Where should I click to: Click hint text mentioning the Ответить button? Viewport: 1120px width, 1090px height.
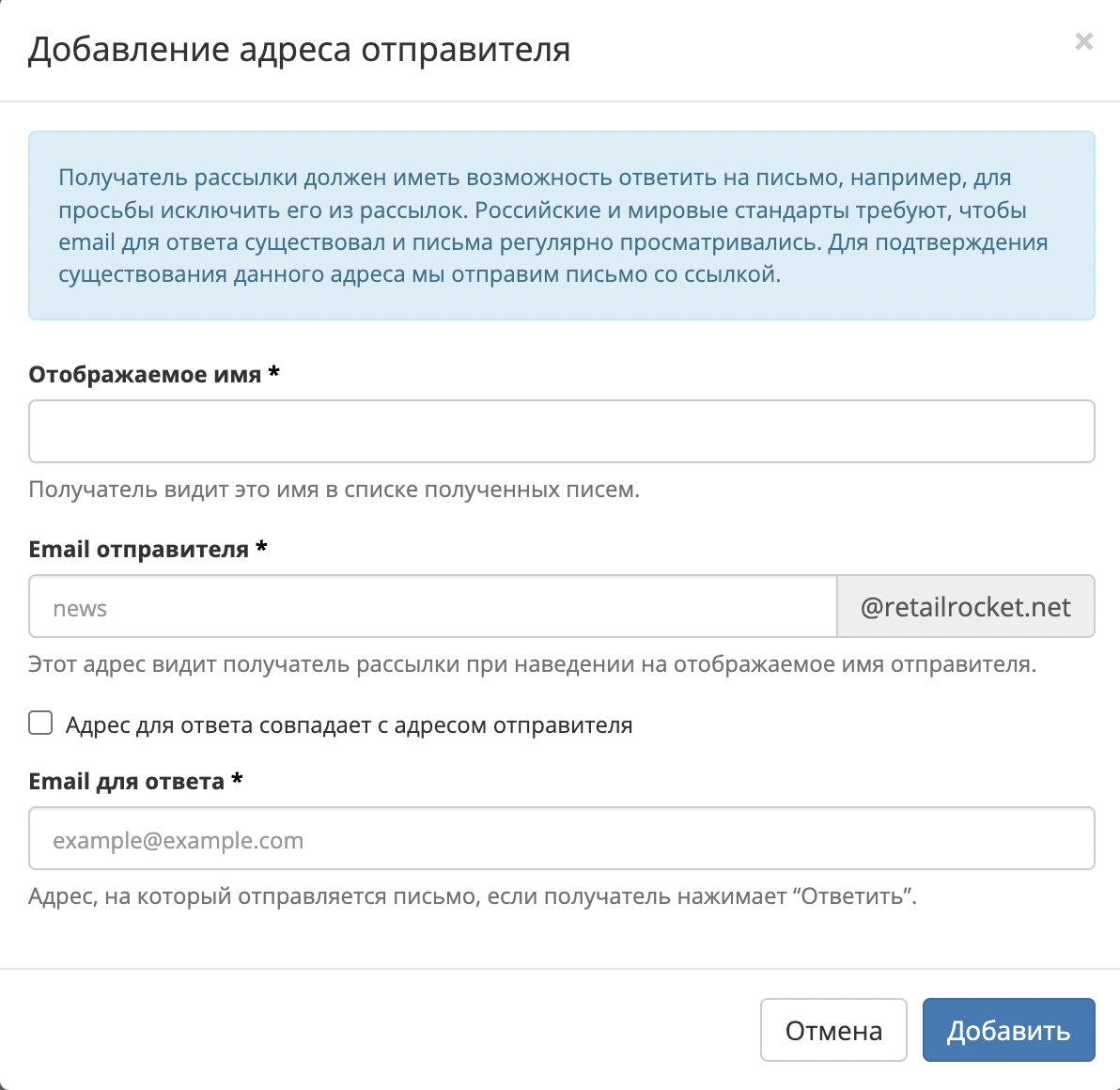[x=473, y=896]
